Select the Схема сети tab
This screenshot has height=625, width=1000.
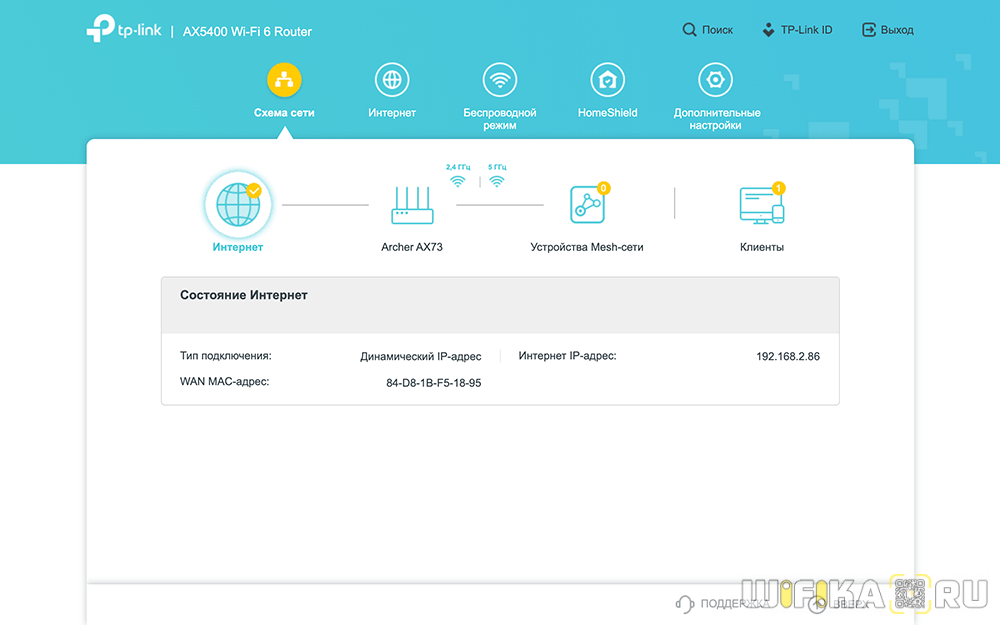284,80
